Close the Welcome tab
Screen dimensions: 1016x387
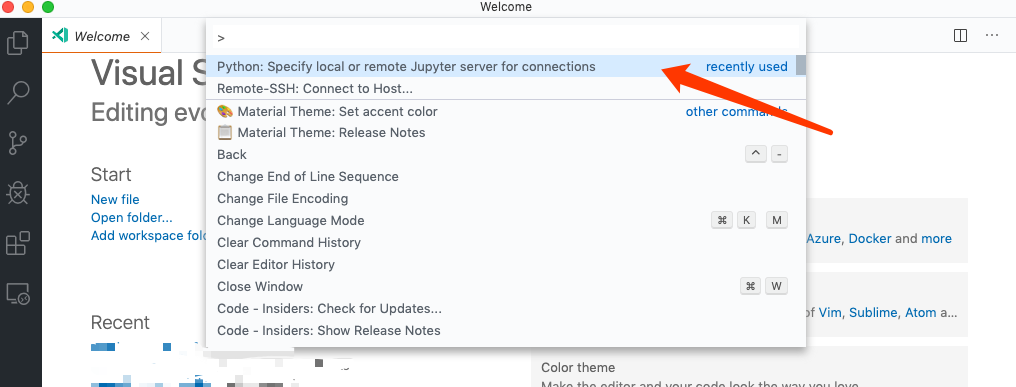145,36
